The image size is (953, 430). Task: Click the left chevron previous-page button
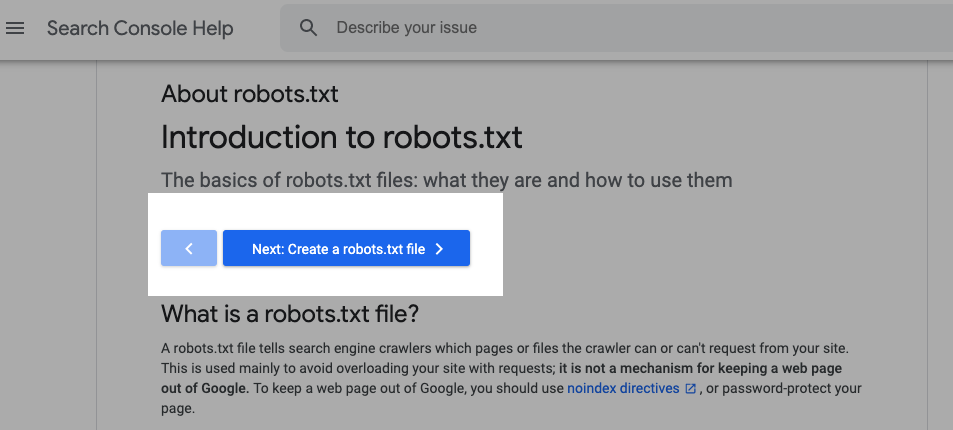coord(188,249)
